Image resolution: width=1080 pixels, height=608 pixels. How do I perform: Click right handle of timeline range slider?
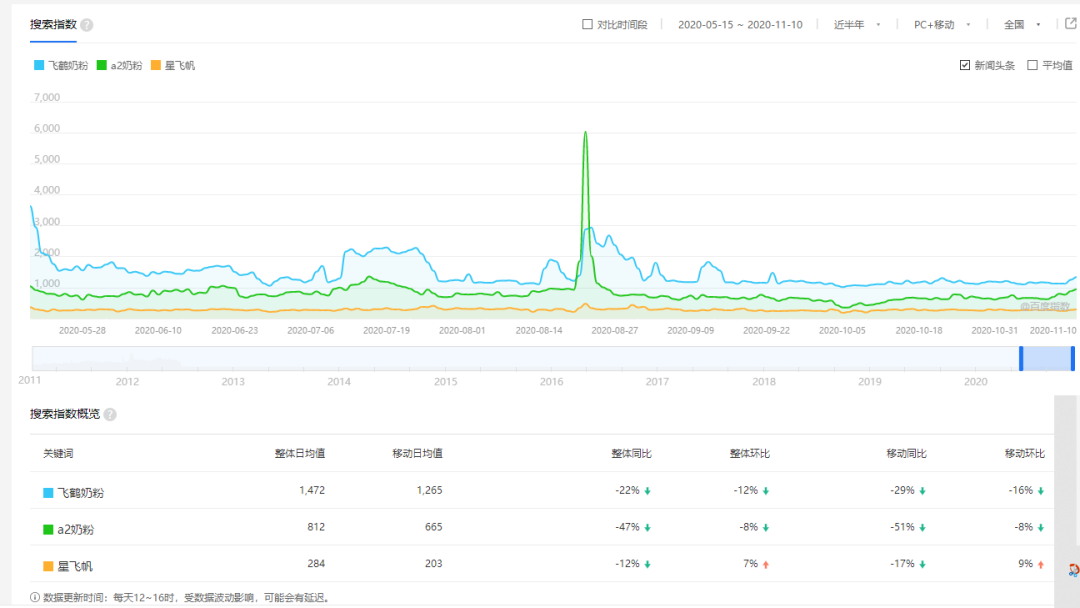coord(1072,359)
